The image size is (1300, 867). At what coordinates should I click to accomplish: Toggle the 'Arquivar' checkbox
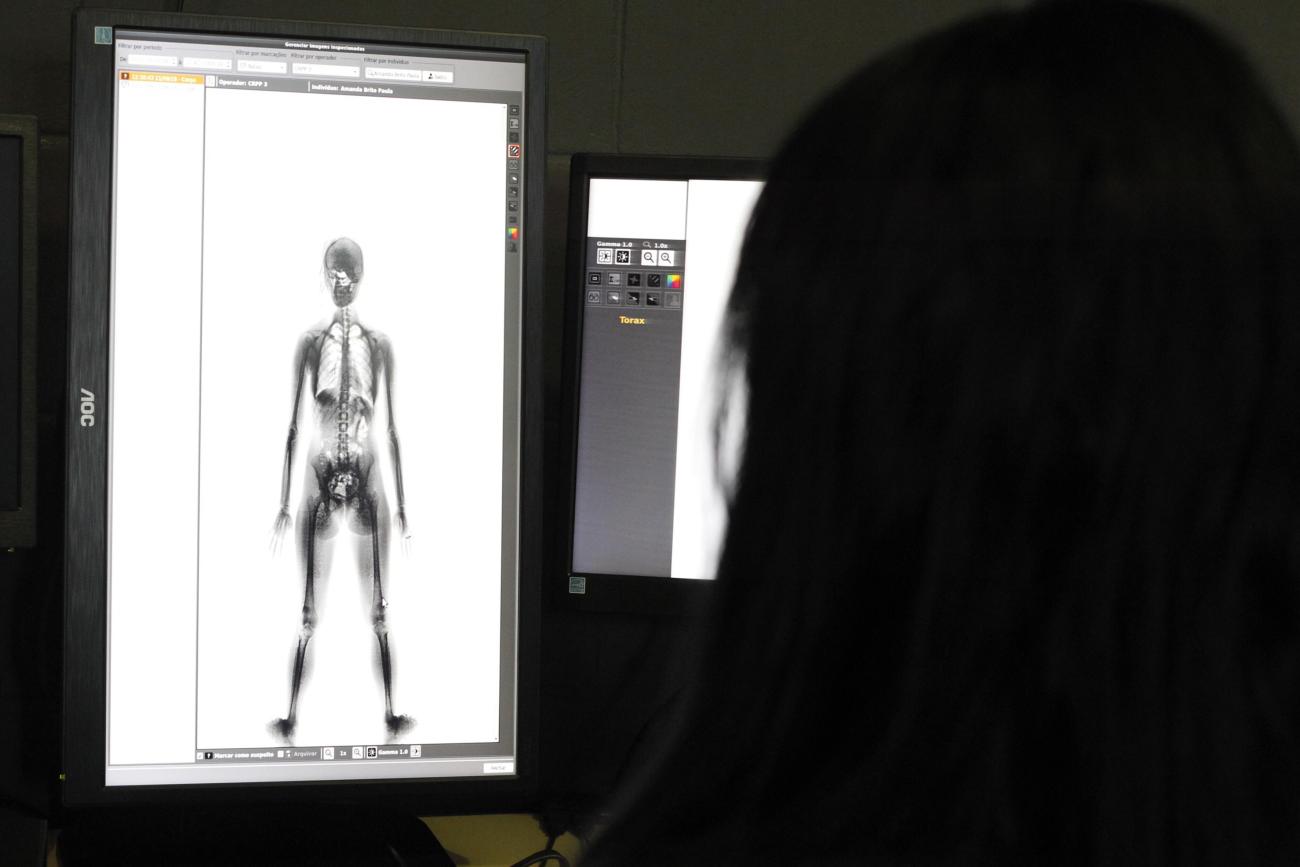click(281, 754)
